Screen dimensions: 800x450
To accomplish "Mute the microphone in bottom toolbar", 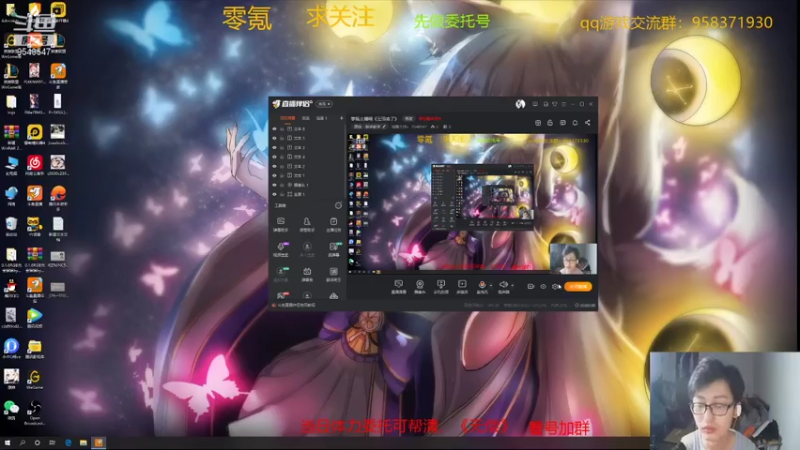I will click(482, 286).
